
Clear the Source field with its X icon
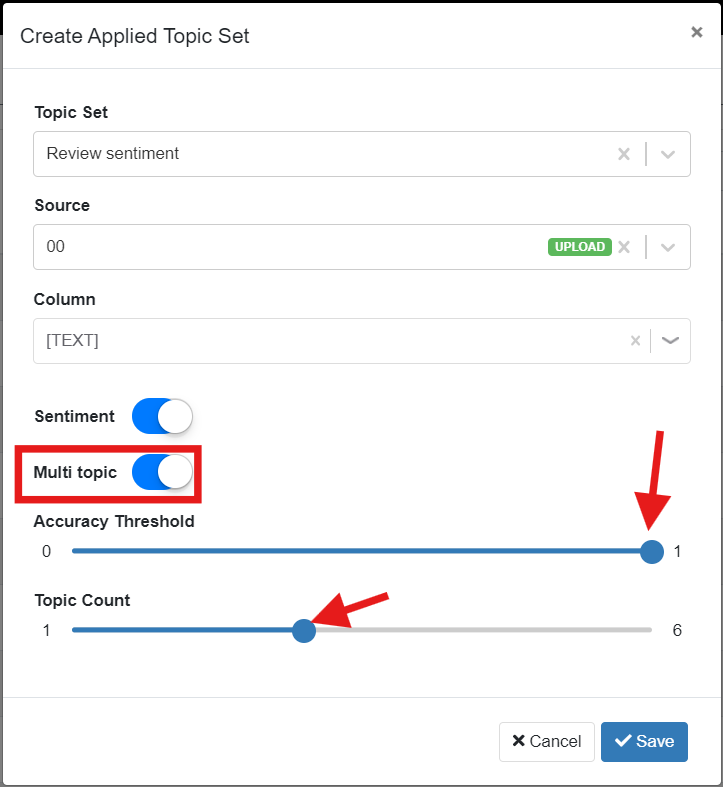click(x=624, y=247)
